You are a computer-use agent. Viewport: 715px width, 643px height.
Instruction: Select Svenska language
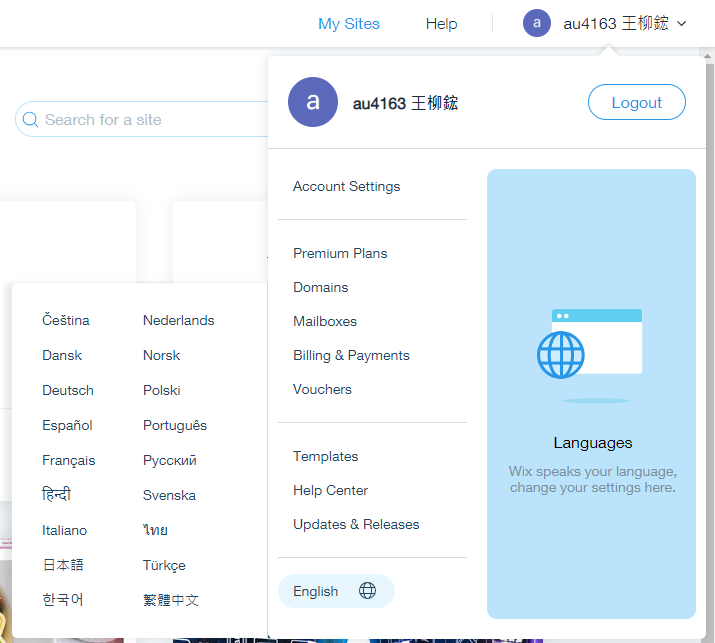coord(169,495)
